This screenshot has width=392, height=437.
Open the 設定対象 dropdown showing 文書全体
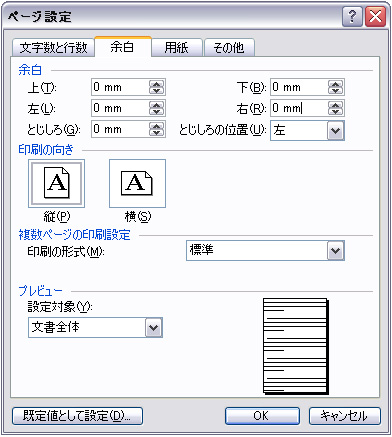[x=153, y=328]
